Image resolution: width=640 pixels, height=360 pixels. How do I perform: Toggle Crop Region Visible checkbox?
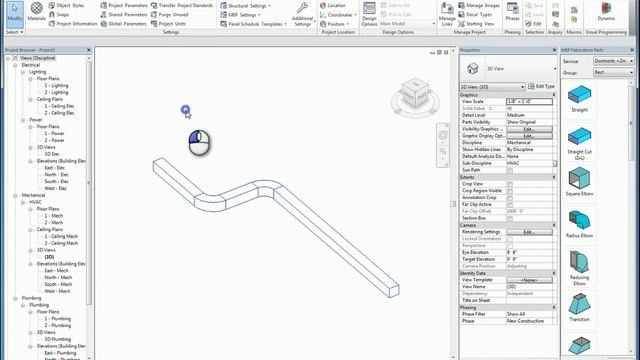(x=509, y=191)
